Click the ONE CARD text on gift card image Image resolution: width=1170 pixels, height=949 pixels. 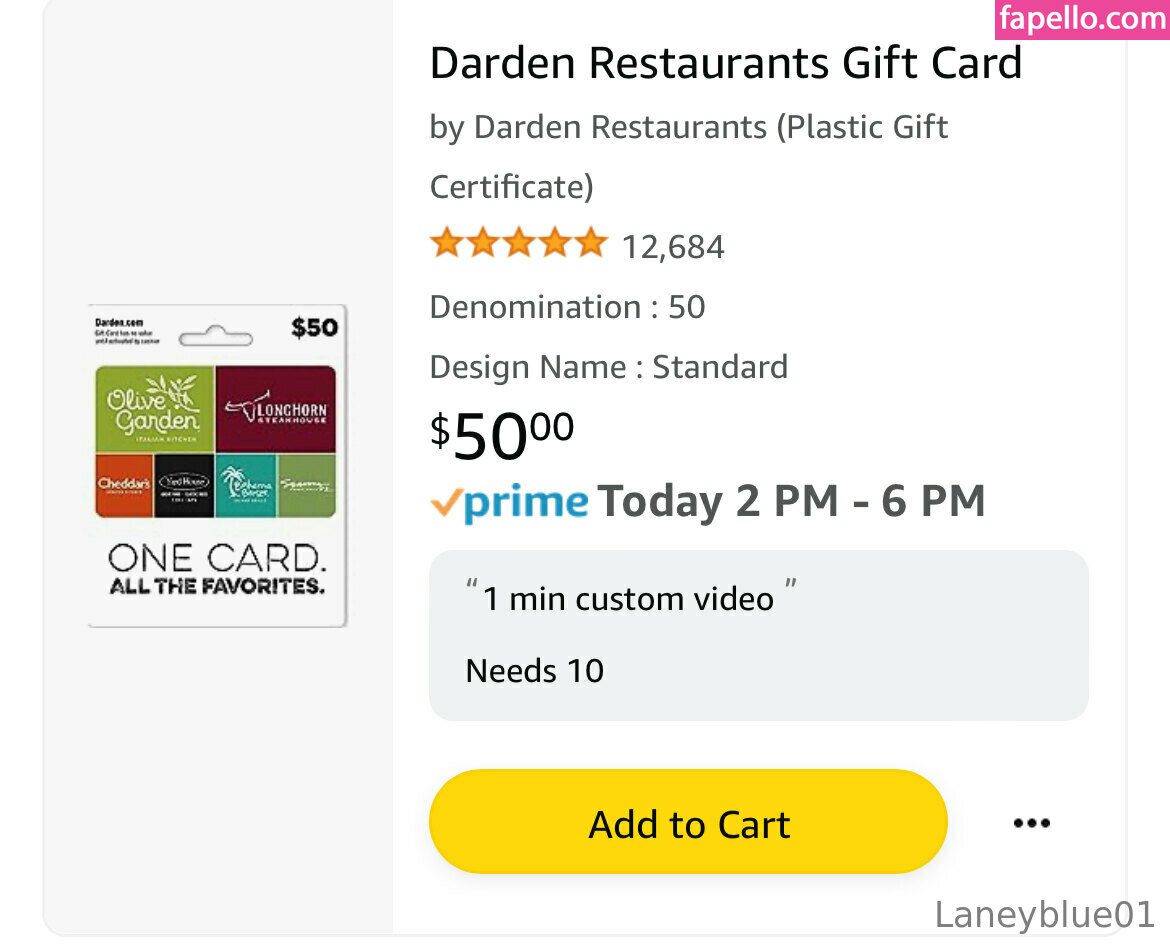[x=216, y=558]
